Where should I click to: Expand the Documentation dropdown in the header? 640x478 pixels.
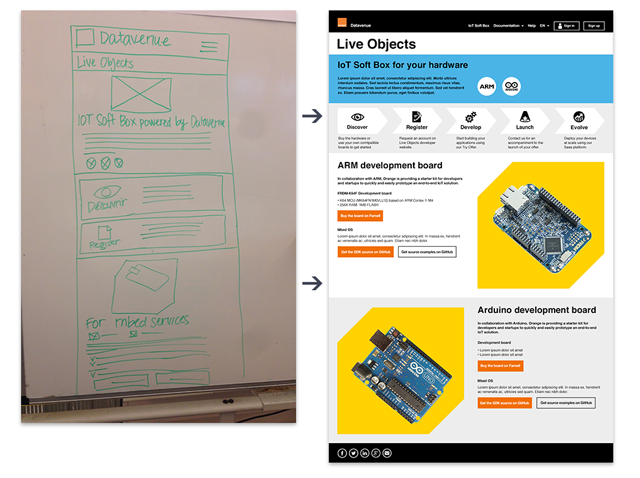tap(508, 26)
